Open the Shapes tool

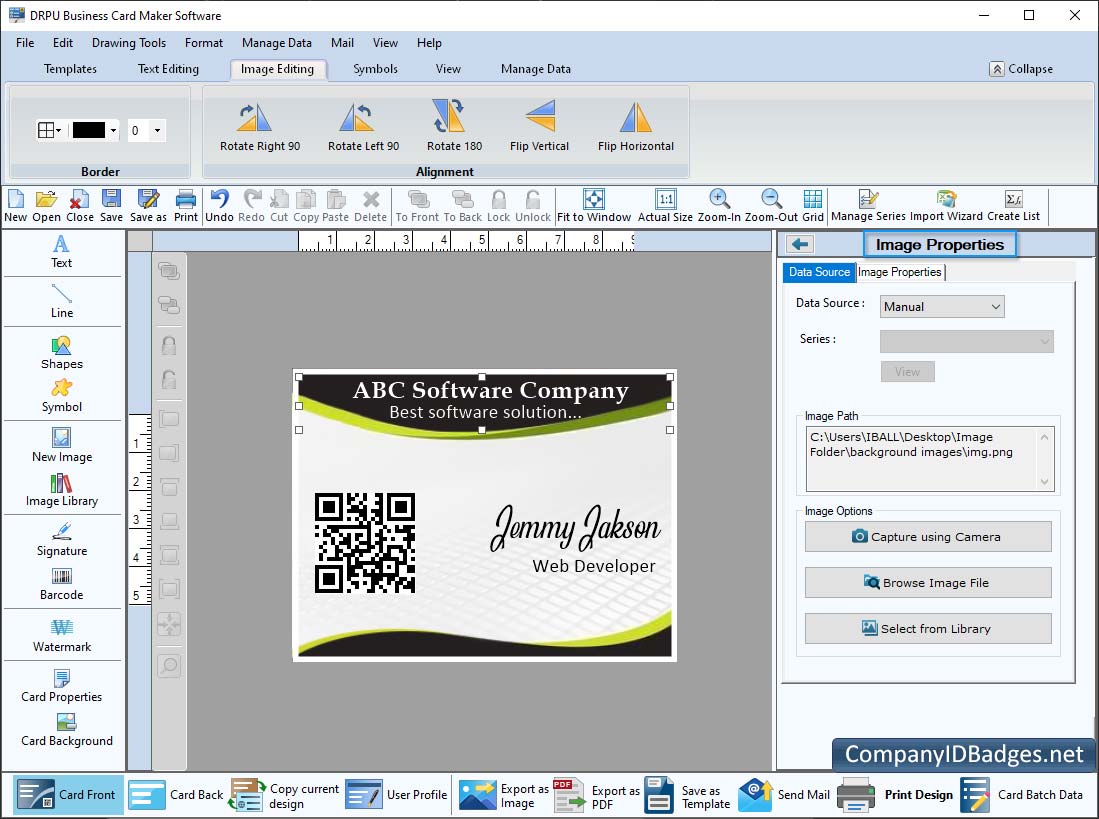(x=62, y=352)
